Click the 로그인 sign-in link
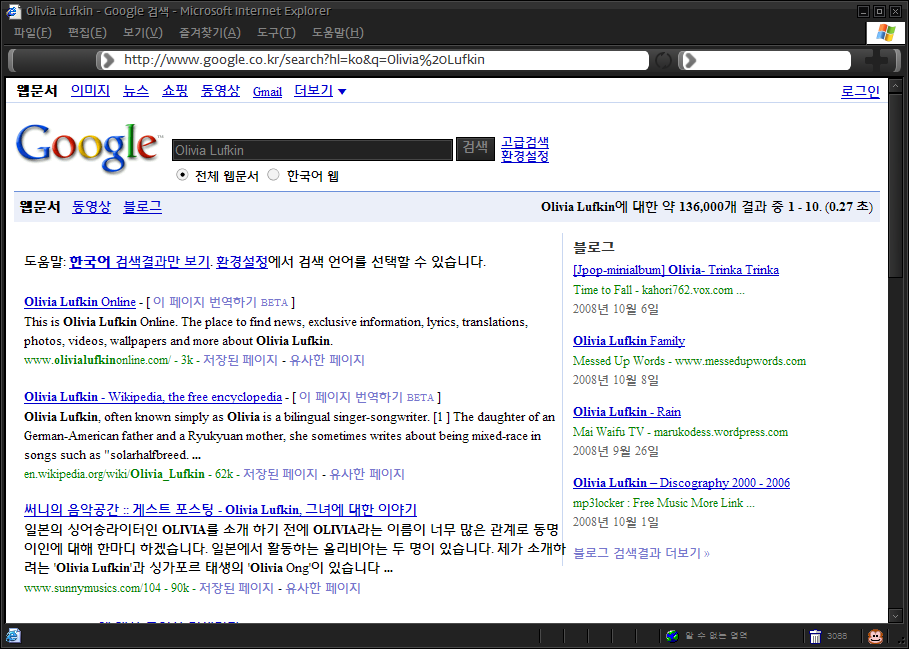The width and height of the screenshot is (909, 649). point(860,92)
